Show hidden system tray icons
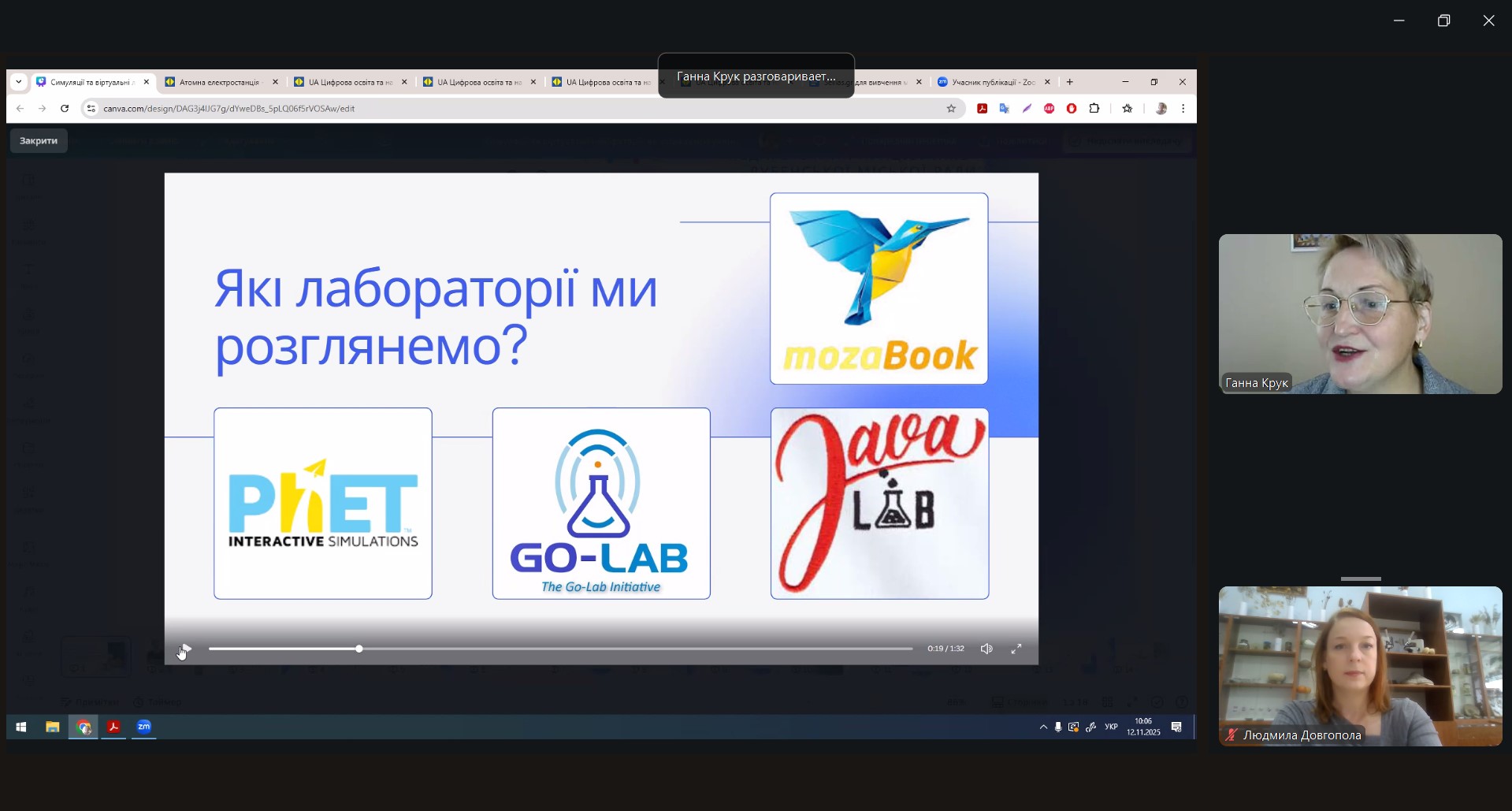Screen dimensions: 1512x811 [1043, 727]
